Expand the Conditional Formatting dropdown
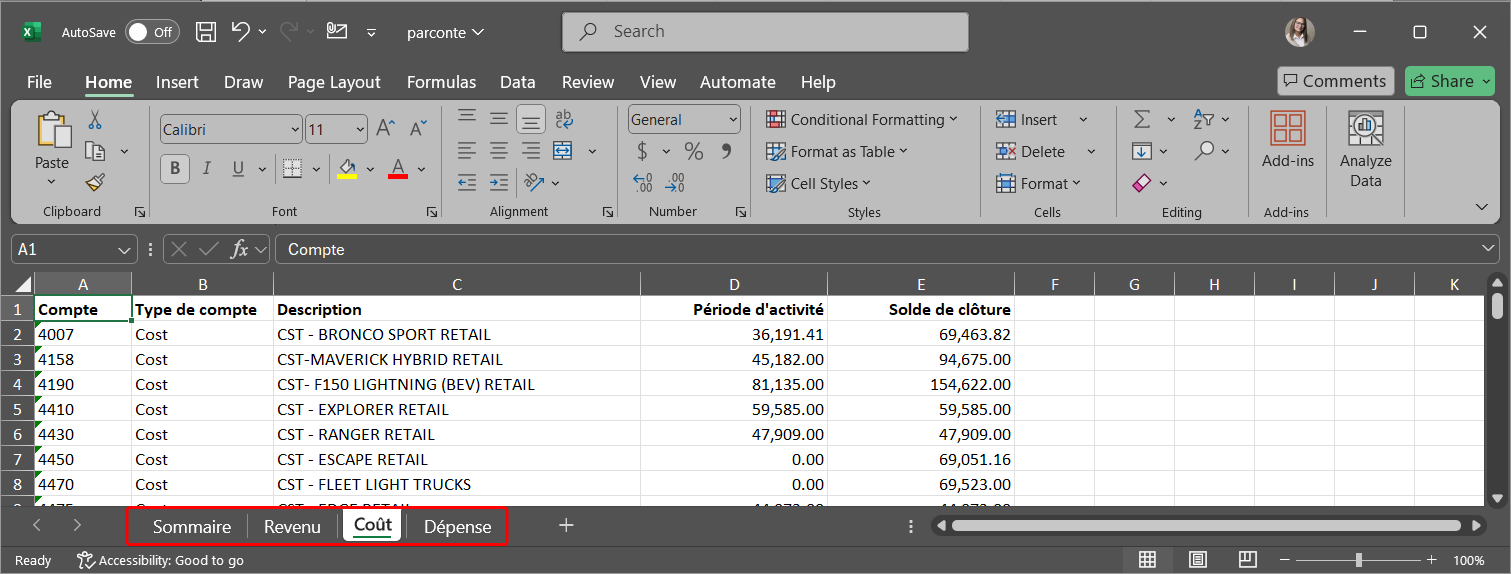Screen dimensions: 1511x574 point(861,120)
